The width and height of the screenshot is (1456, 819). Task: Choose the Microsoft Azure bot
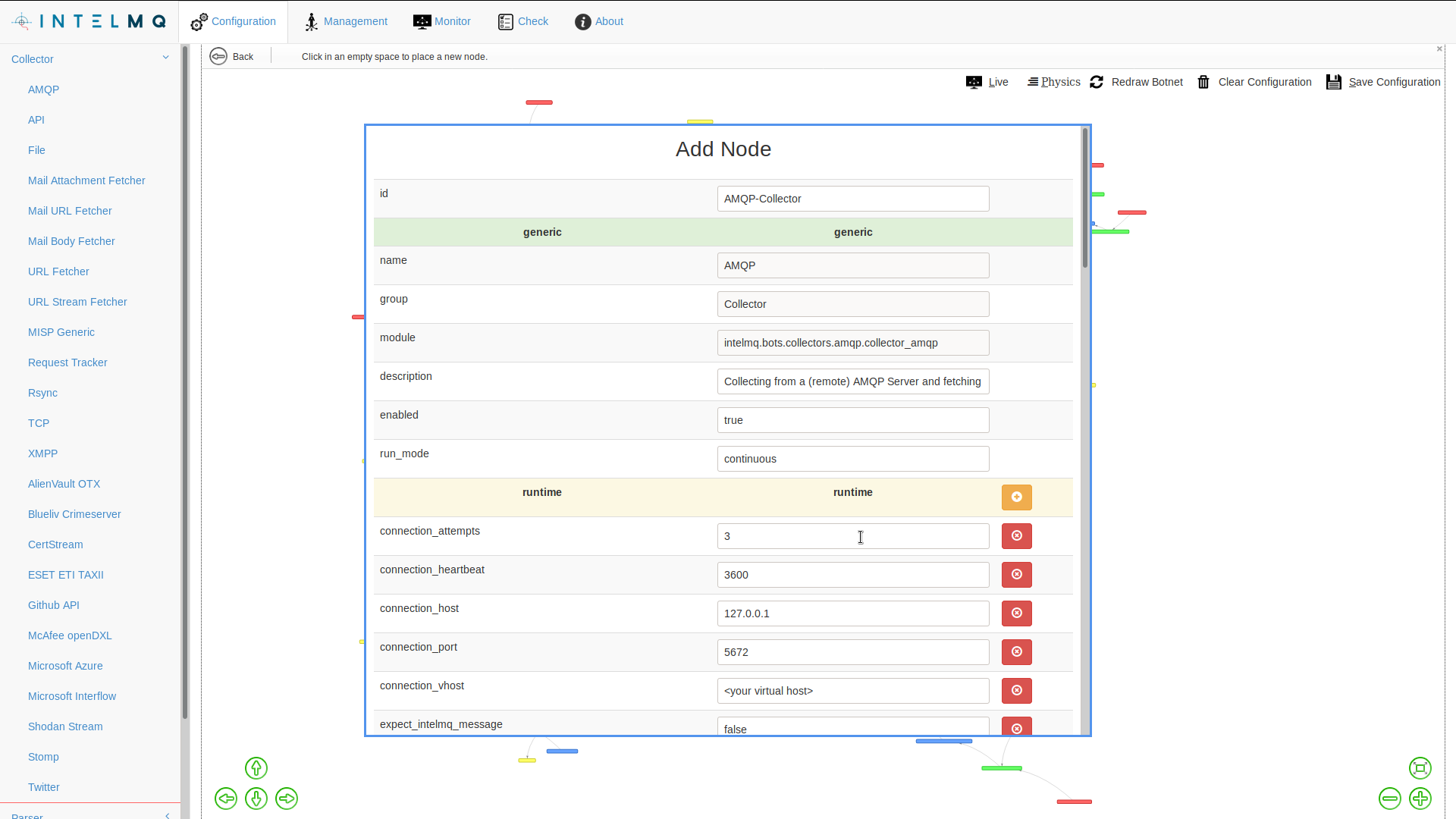click(x=65, y=666)
